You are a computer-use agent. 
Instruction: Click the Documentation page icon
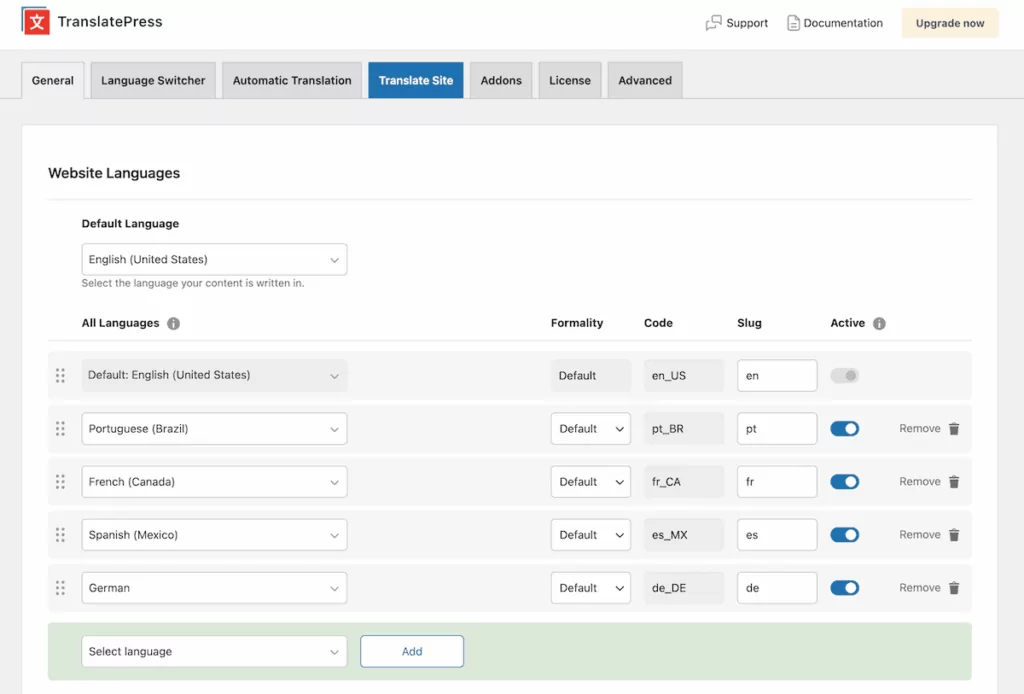pyautogui.click(x=793, y=23)
